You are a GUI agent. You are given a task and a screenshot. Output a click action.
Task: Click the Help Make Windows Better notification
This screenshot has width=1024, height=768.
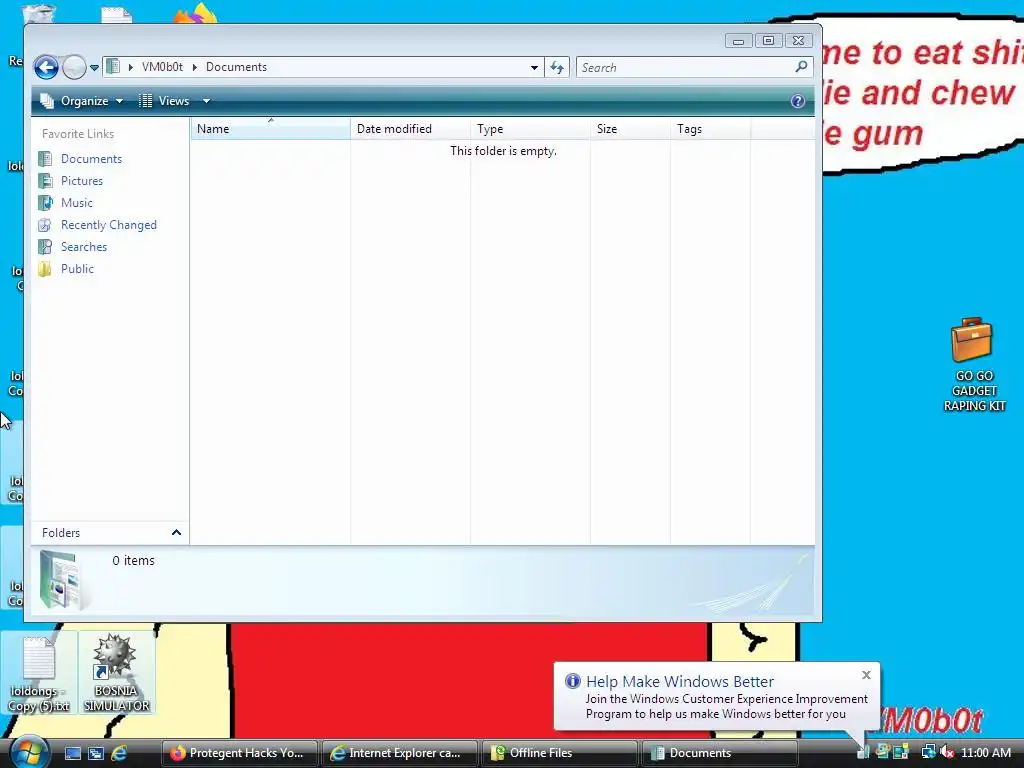pyautogui.click(x=716, y=697)
